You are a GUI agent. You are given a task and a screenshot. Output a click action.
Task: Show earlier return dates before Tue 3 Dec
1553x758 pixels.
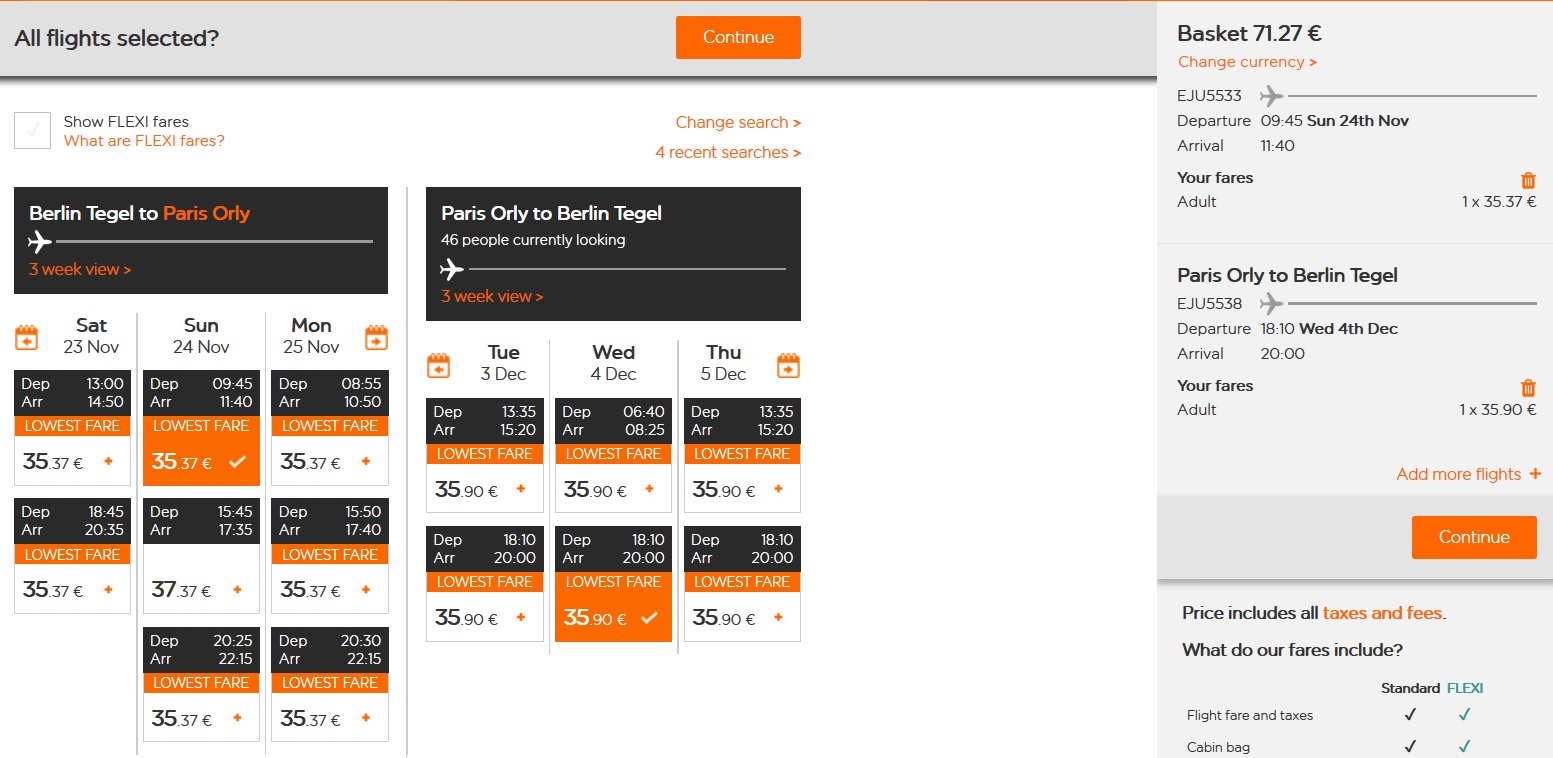click(x=439, y=366)
